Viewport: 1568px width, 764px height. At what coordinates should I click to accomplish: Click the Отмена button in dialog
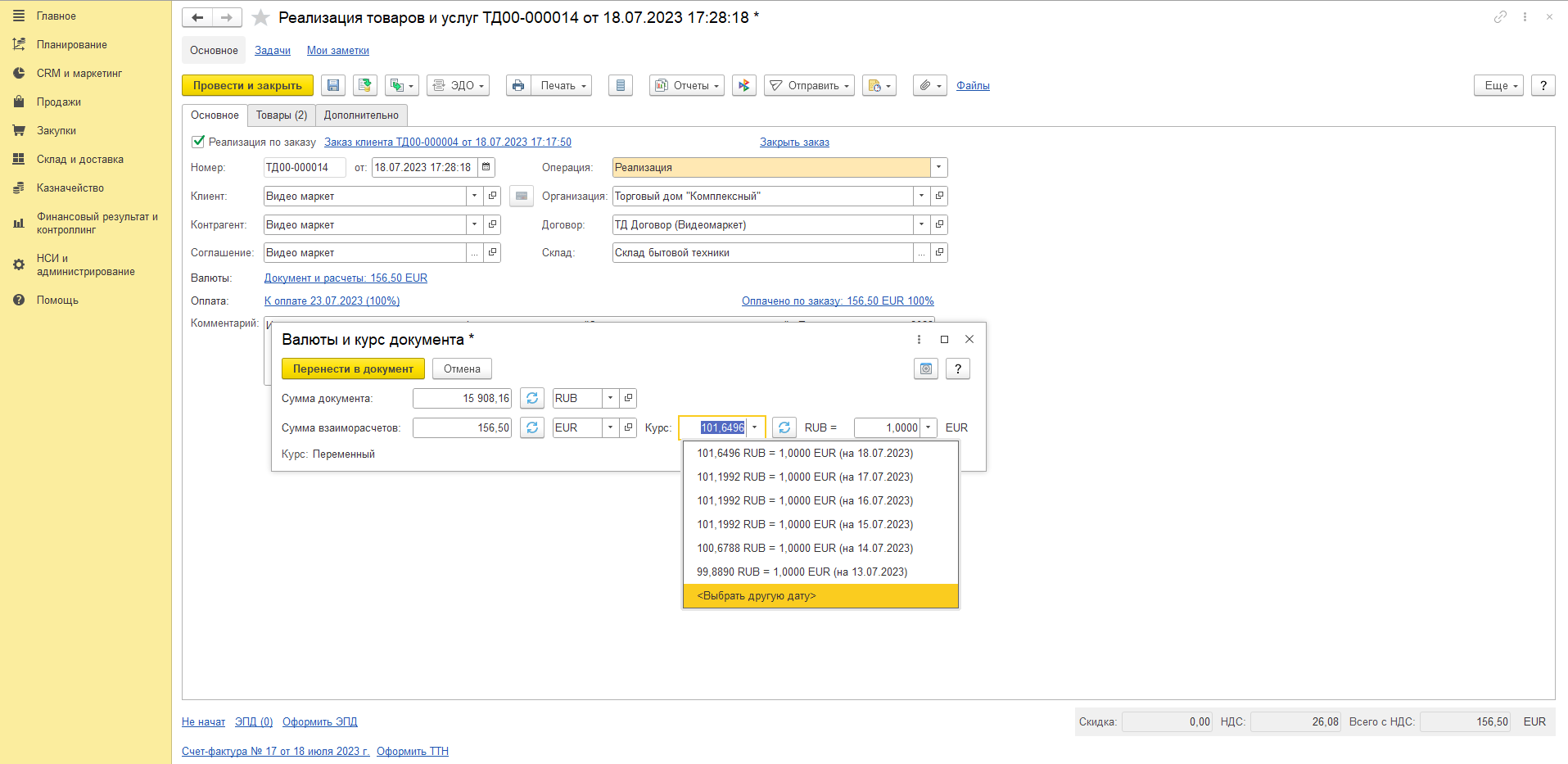click(x=462, y=368)
